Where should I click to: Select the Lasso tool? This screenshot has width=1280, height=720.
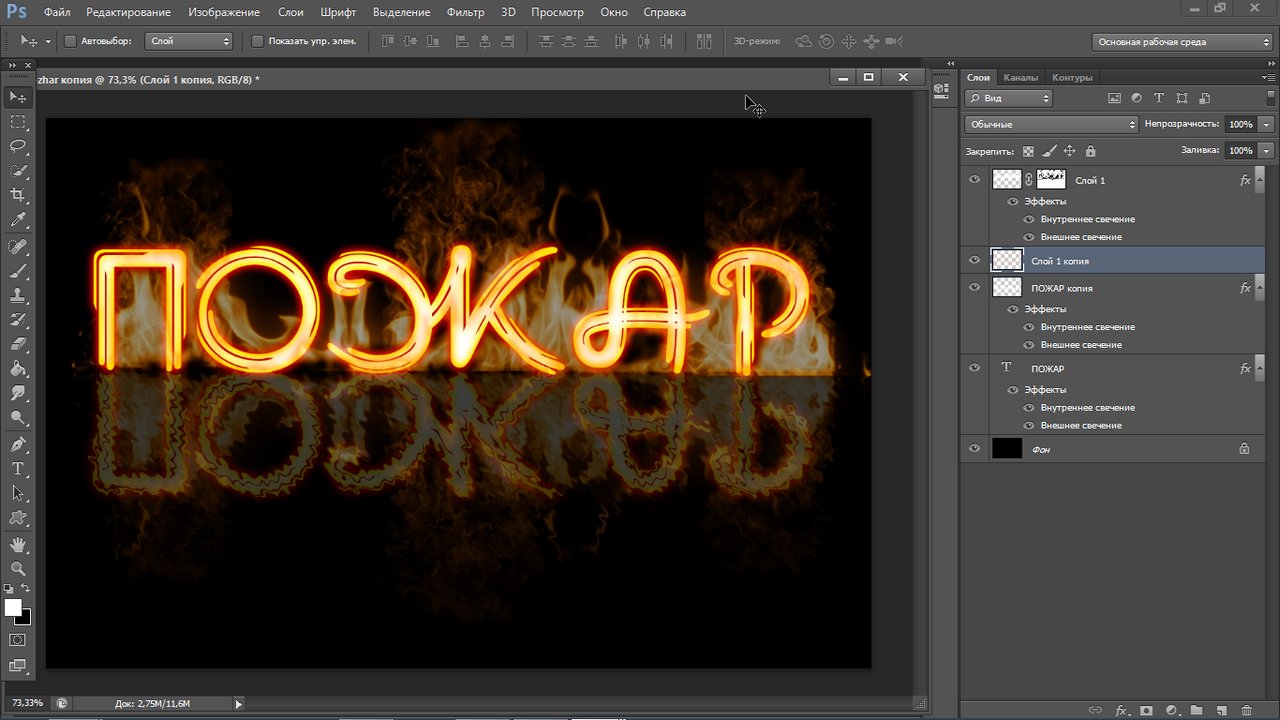(x=18, y=146)
